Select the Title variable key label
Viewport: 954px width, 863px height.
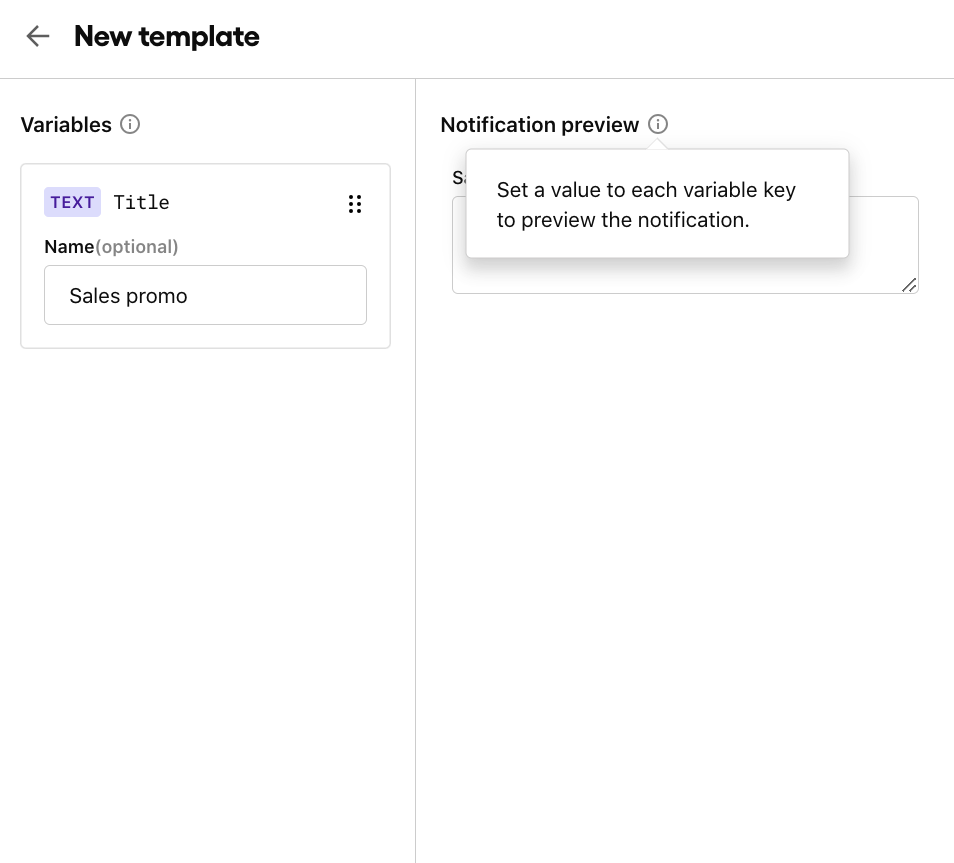coord(141,202)
